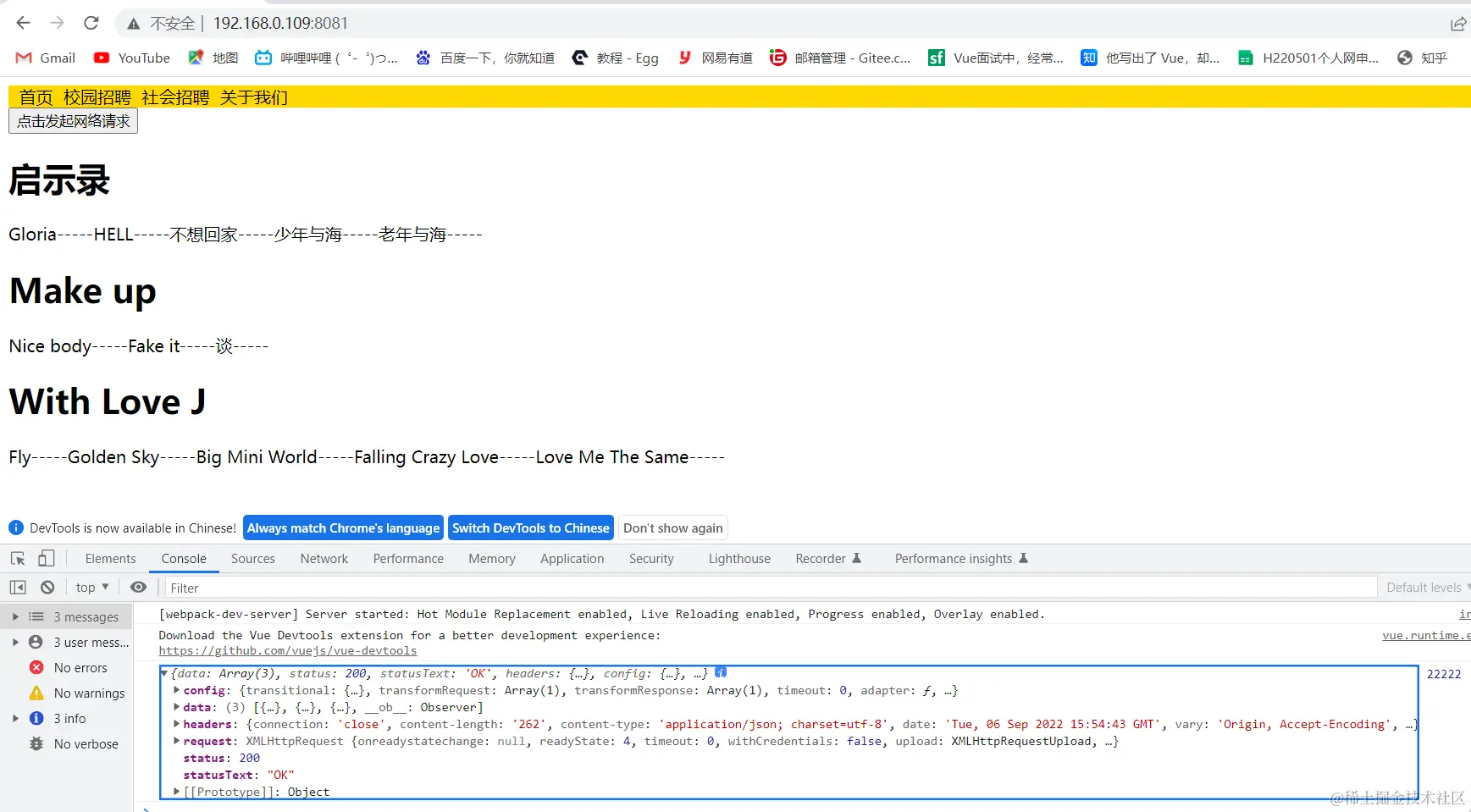Go forward using the browser forward arrow
The height and width of the screenshot is (812, 1471).
click(58, 23)
